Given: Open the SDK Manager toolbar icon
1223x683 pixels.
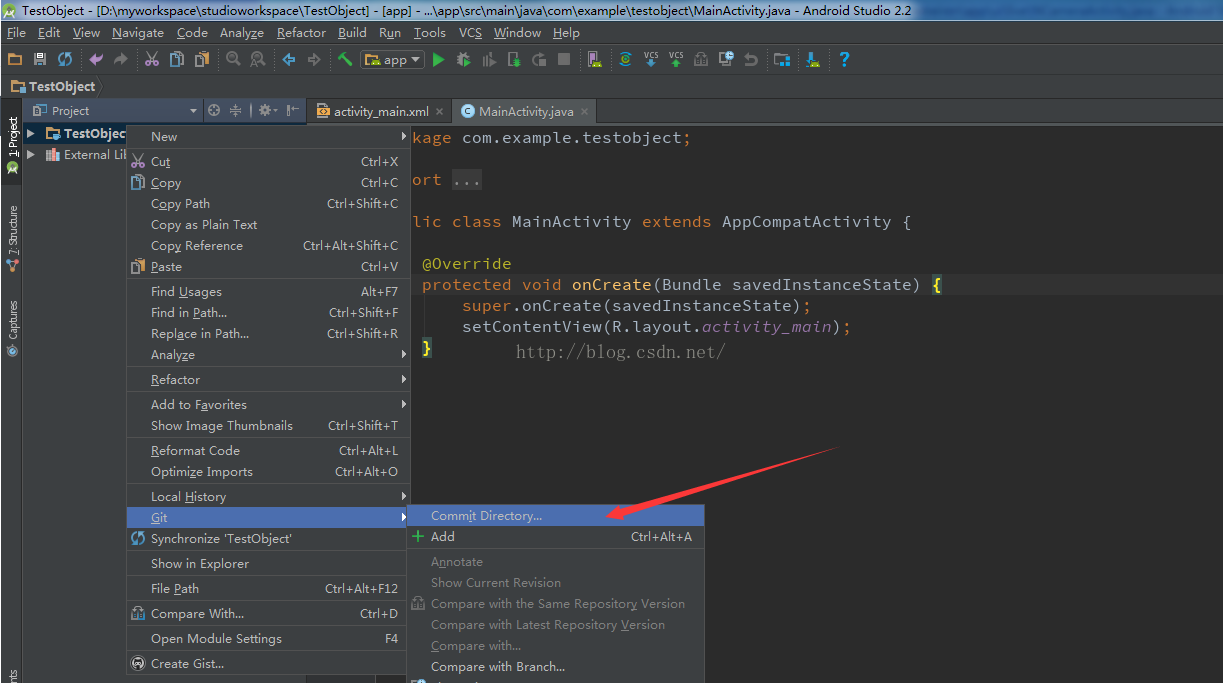Looking at the screenshot, I should (813, 59).
